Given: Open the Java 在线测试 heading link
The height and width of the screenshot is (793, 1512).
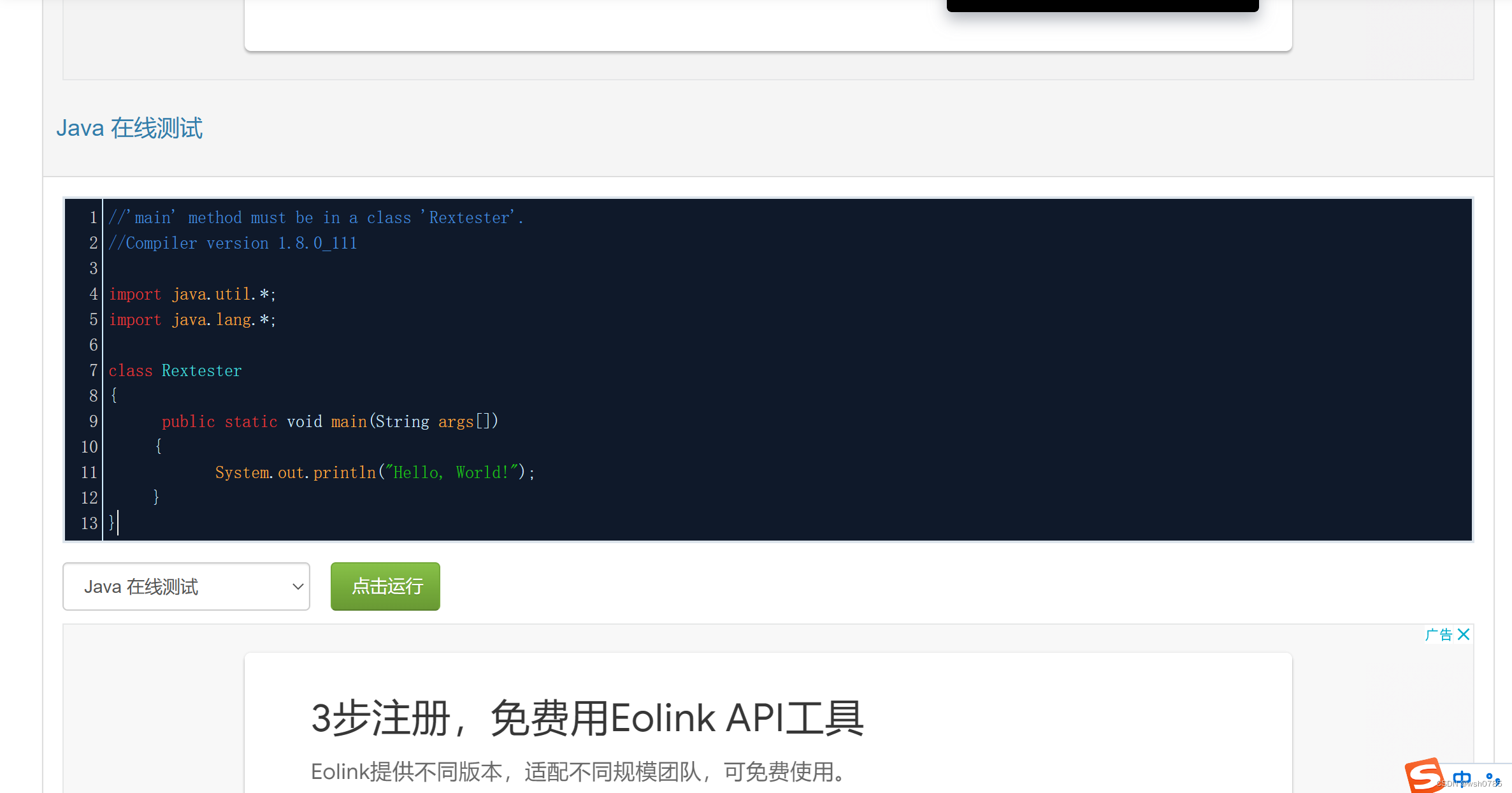Looking at the screenshot, I should point(129,128).
